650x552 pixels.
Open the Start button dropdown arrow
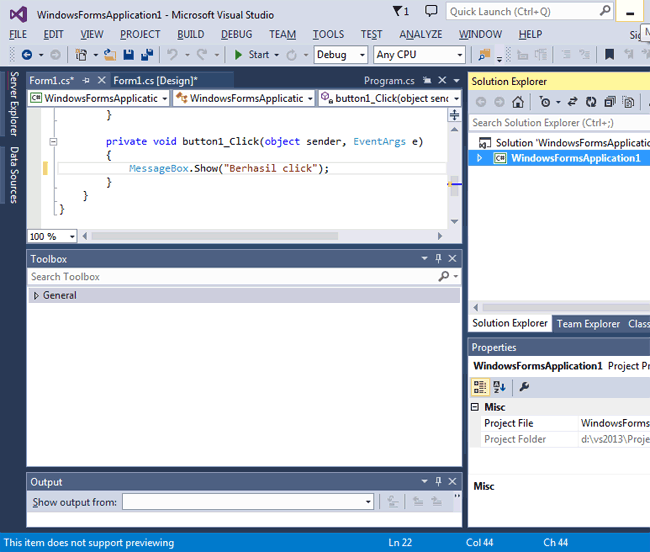point(276,55)
